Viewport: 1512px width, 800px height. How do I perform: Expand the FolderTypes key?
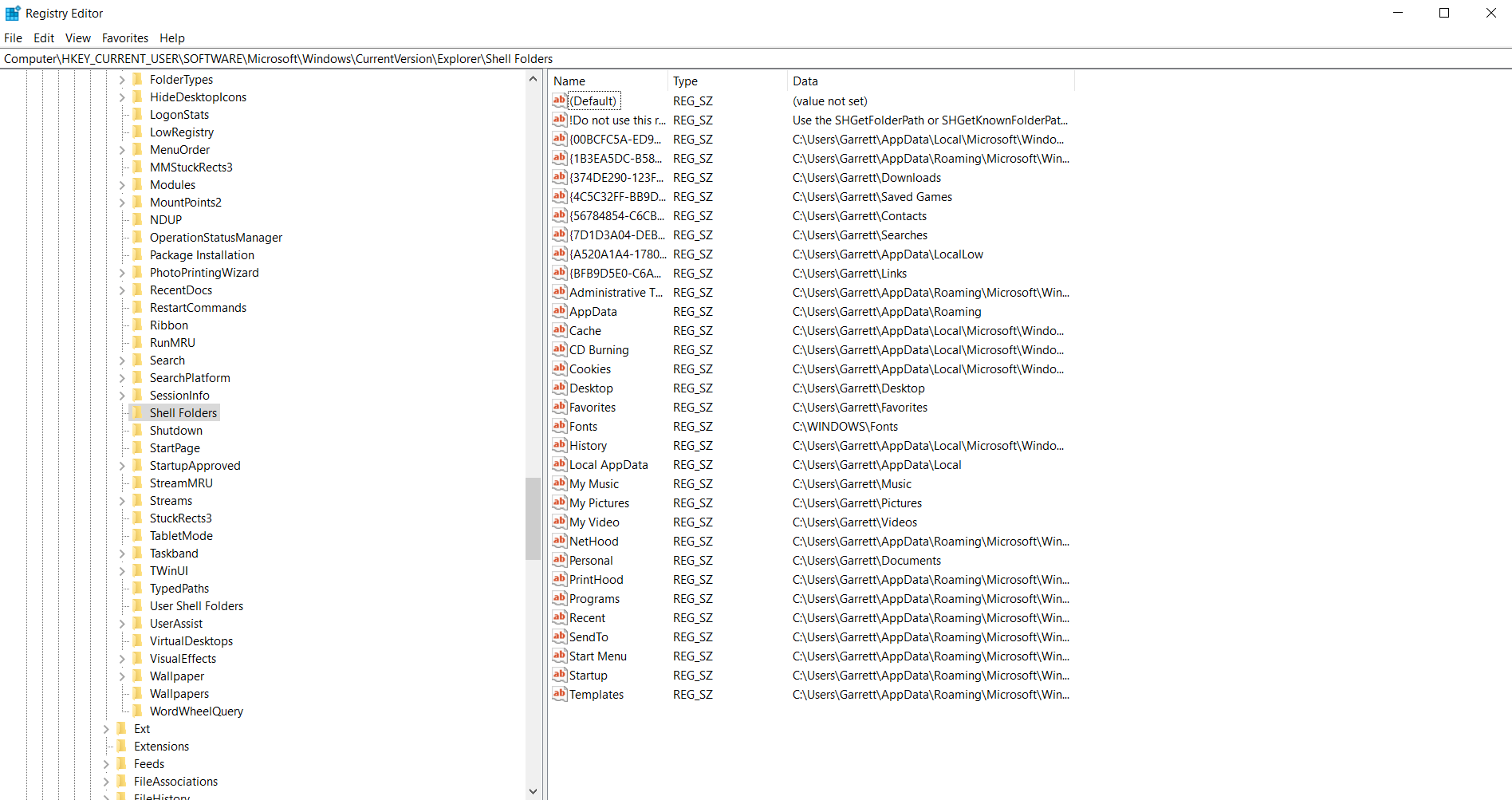(x=122, y=80)
